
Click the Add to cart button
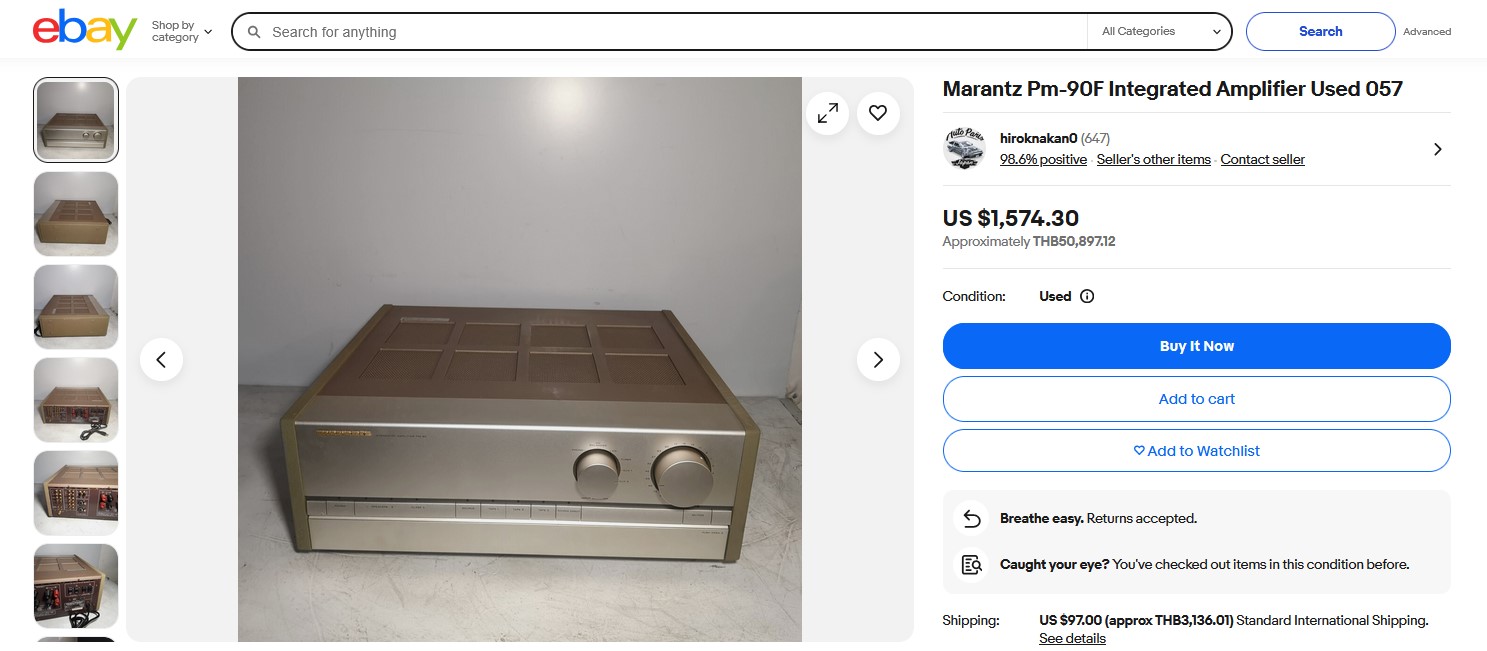coord(1196,399)
